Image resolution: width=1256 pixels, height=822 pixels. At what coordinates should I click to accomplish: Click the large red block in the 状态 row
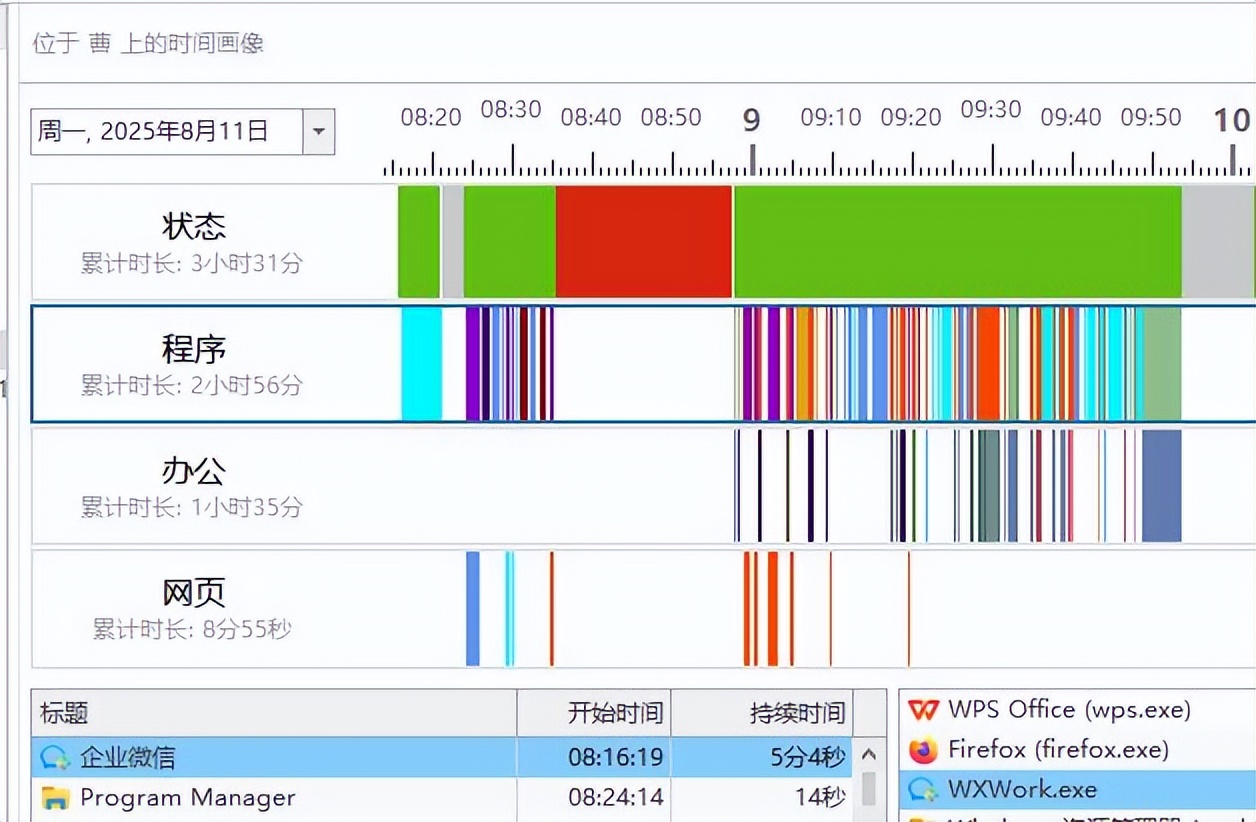(x=643, y=241)
